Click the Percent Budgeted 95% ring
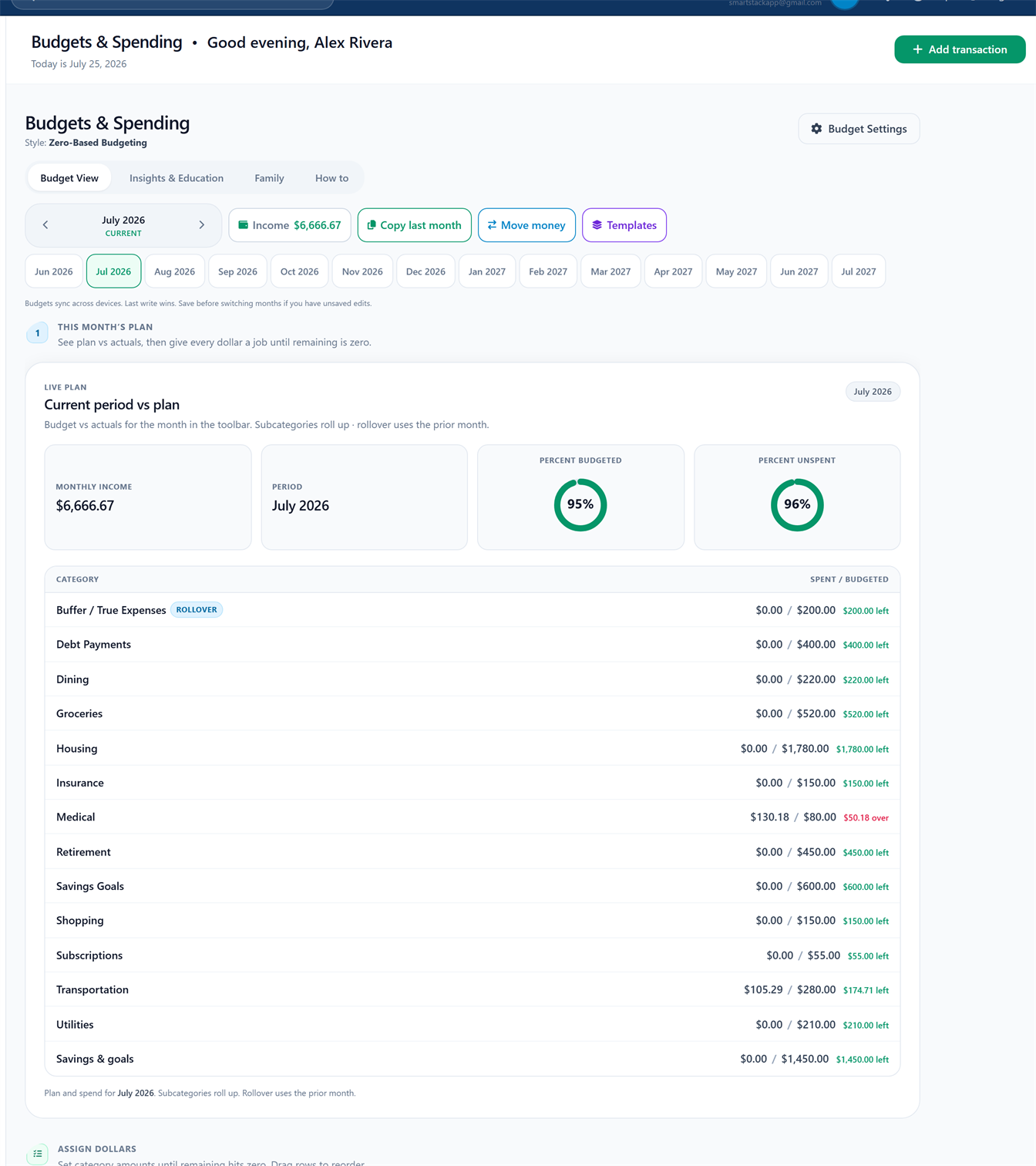 pyautogui.click(x=580, y=504)
